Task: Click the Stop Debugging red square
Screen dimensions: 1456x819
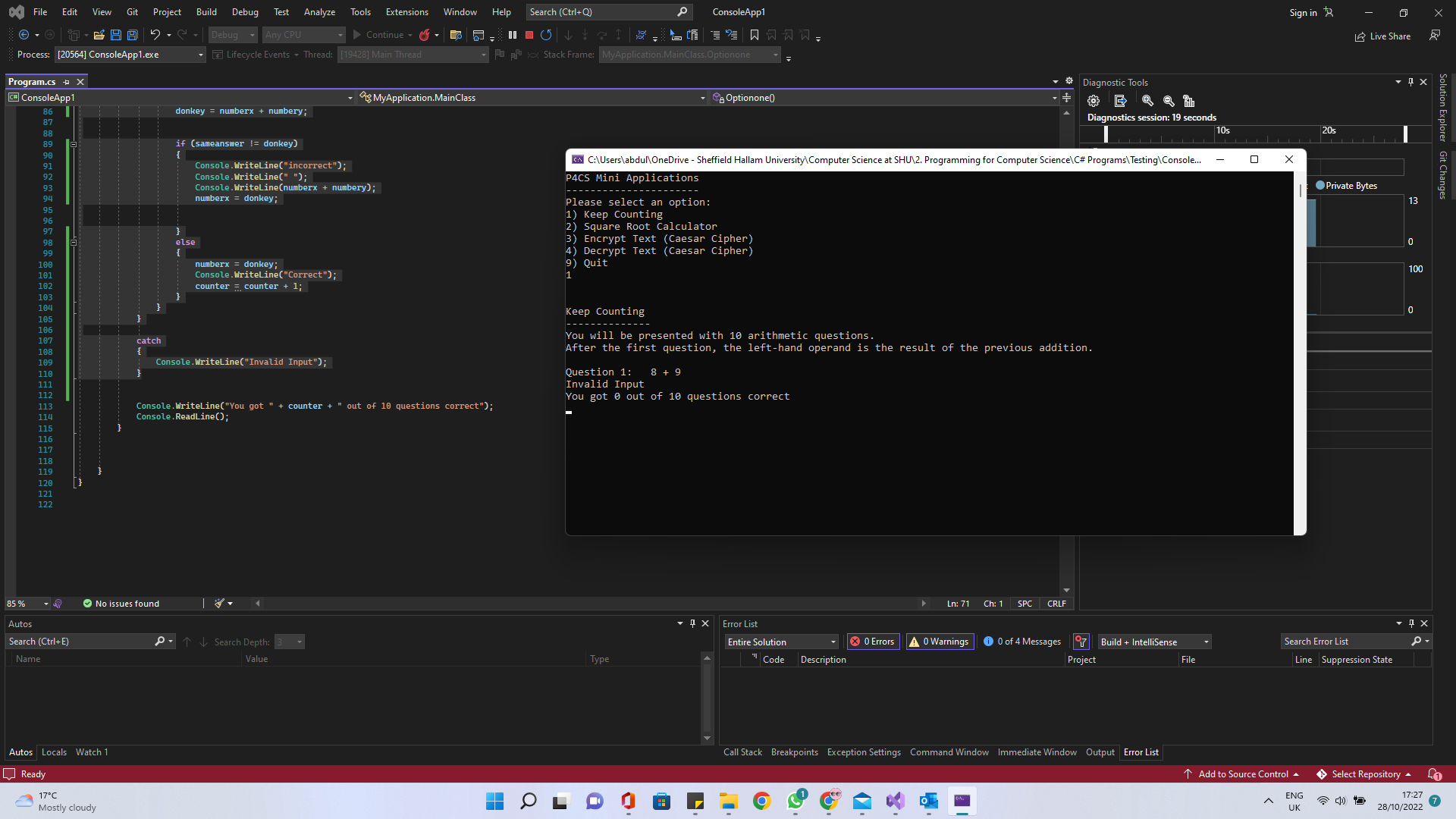Action: [529, 35]
